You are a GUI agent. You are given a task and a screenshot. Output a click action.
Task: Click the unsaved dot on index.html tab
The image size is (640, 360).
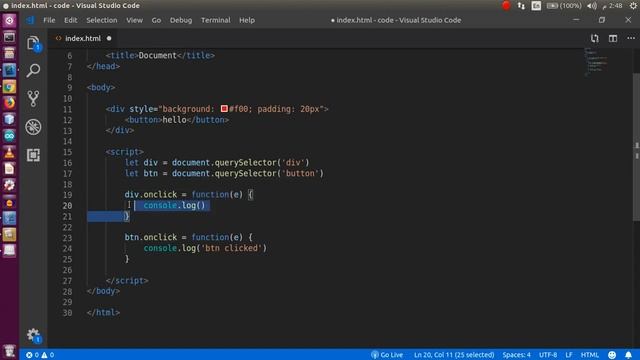pyautogui.click(x=109, y=38)
